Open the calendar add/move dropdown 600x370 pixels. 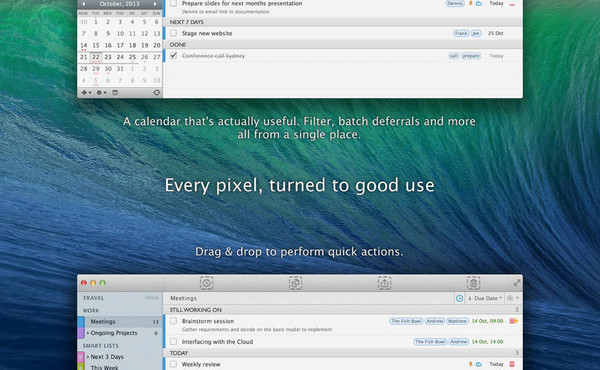[86, 93]
